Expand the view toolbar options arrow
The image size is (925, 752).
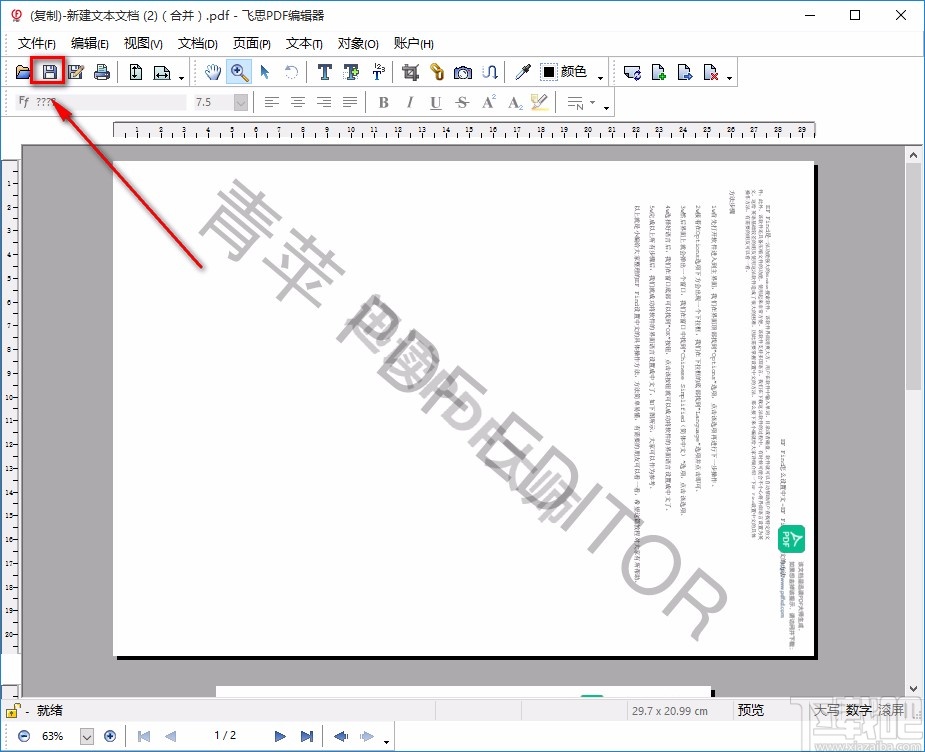tap(182, 78)
